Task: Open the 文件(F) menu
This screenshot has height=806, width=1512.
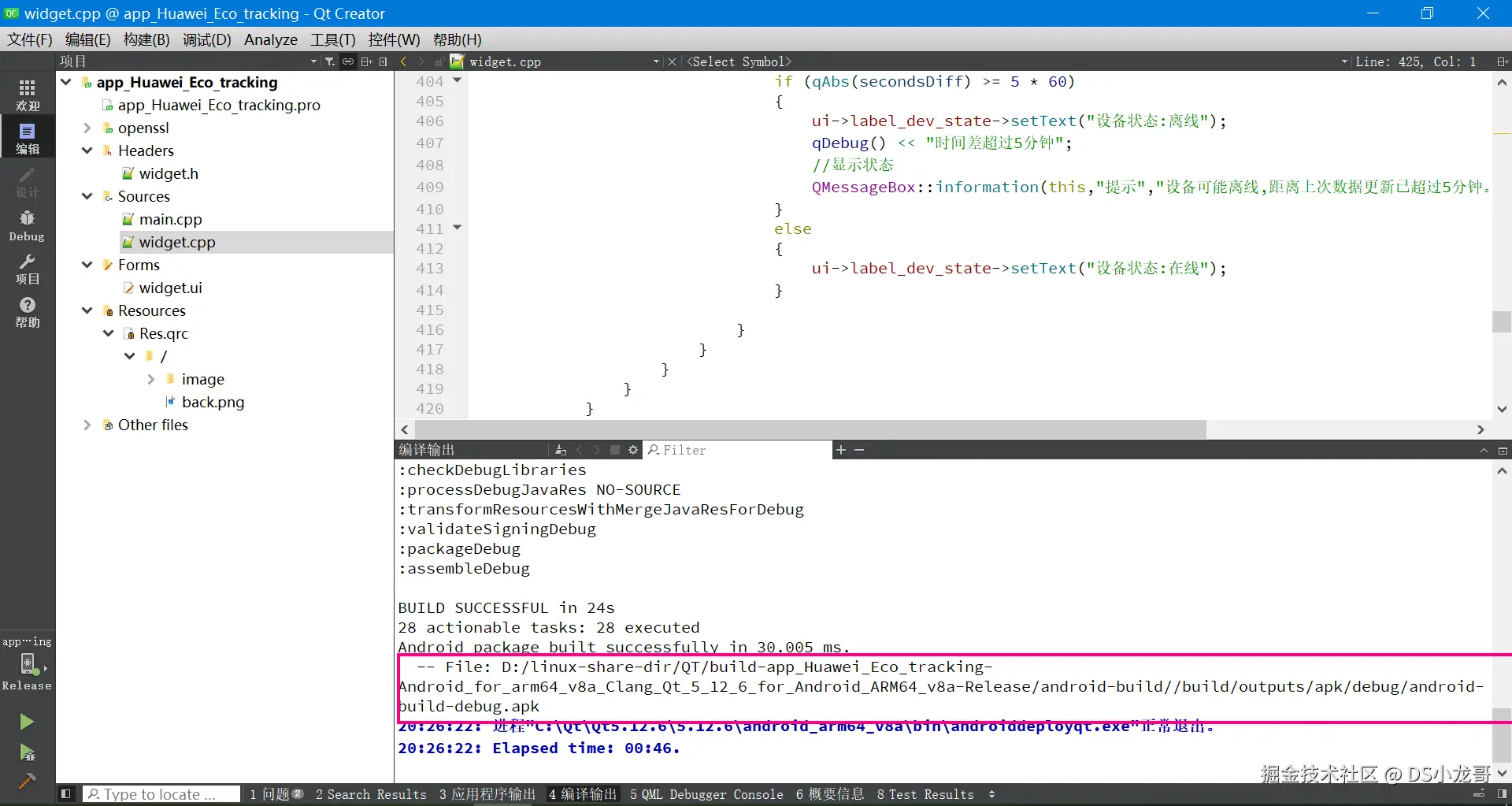Action: [30, 39]
